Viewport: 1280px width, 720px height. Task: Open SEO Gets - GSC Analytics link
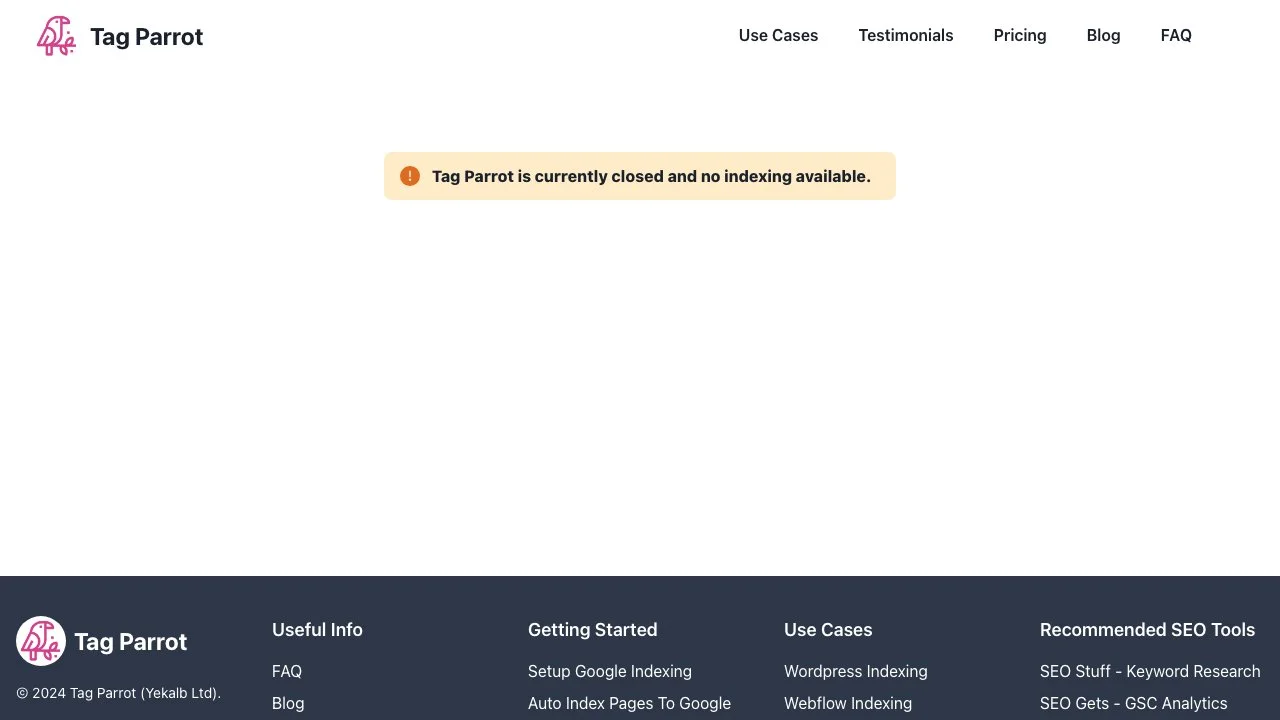tap(1134, 703)
